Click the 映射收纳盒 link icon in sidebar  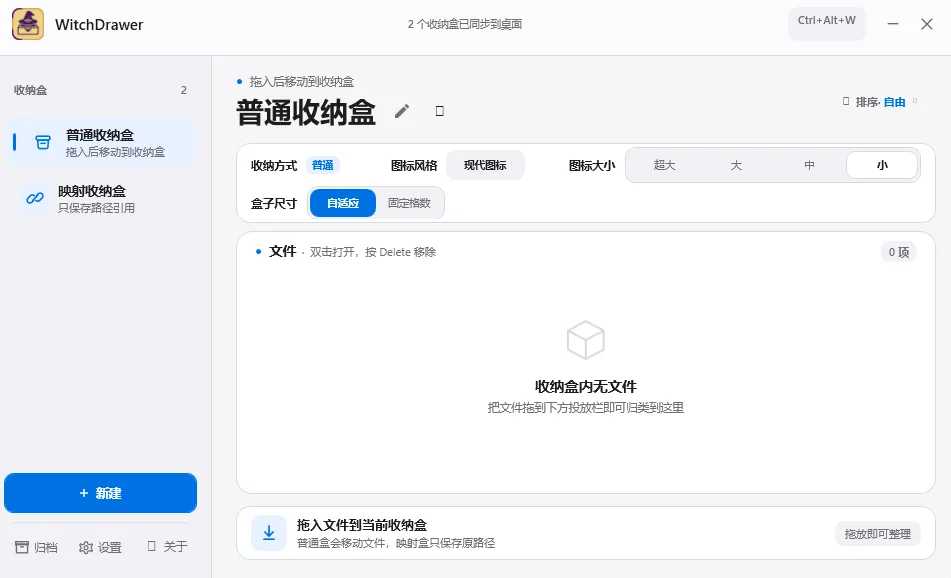[x=35, y=198]
